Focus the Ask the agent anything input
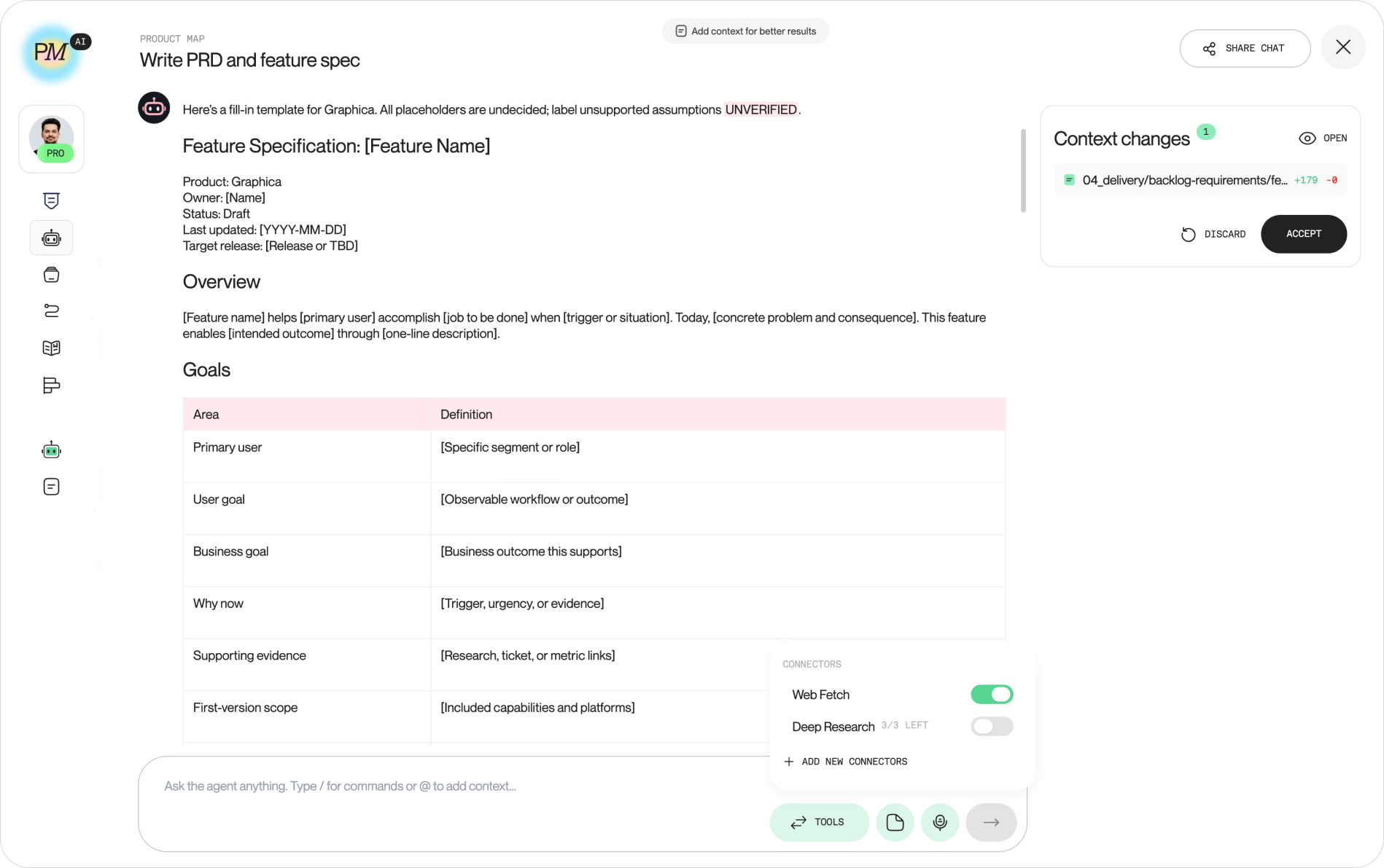This screenshot has height=868, width=1384. [x=452, y=786]
